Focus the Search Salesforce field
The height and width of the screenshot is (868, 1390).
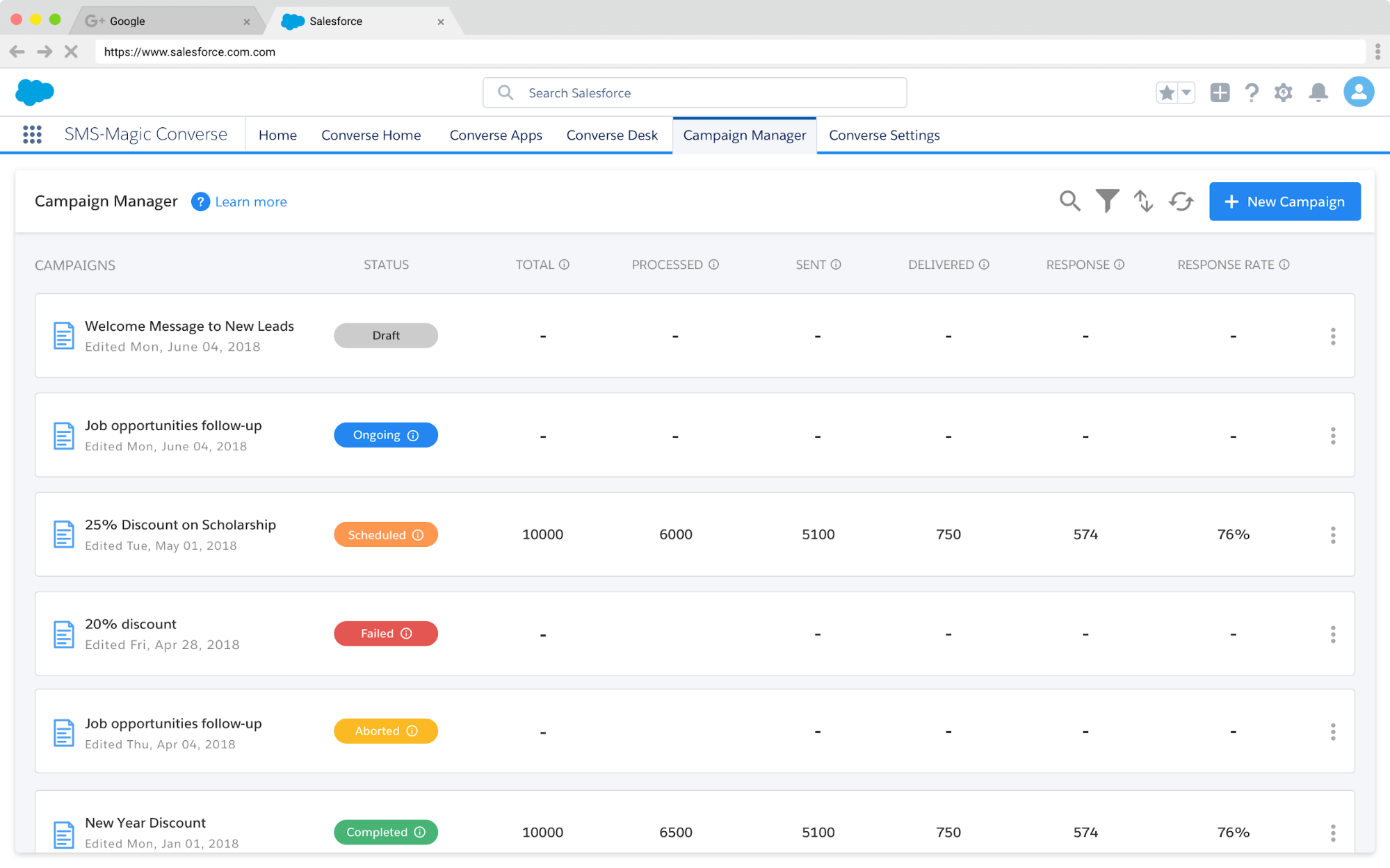695,92
